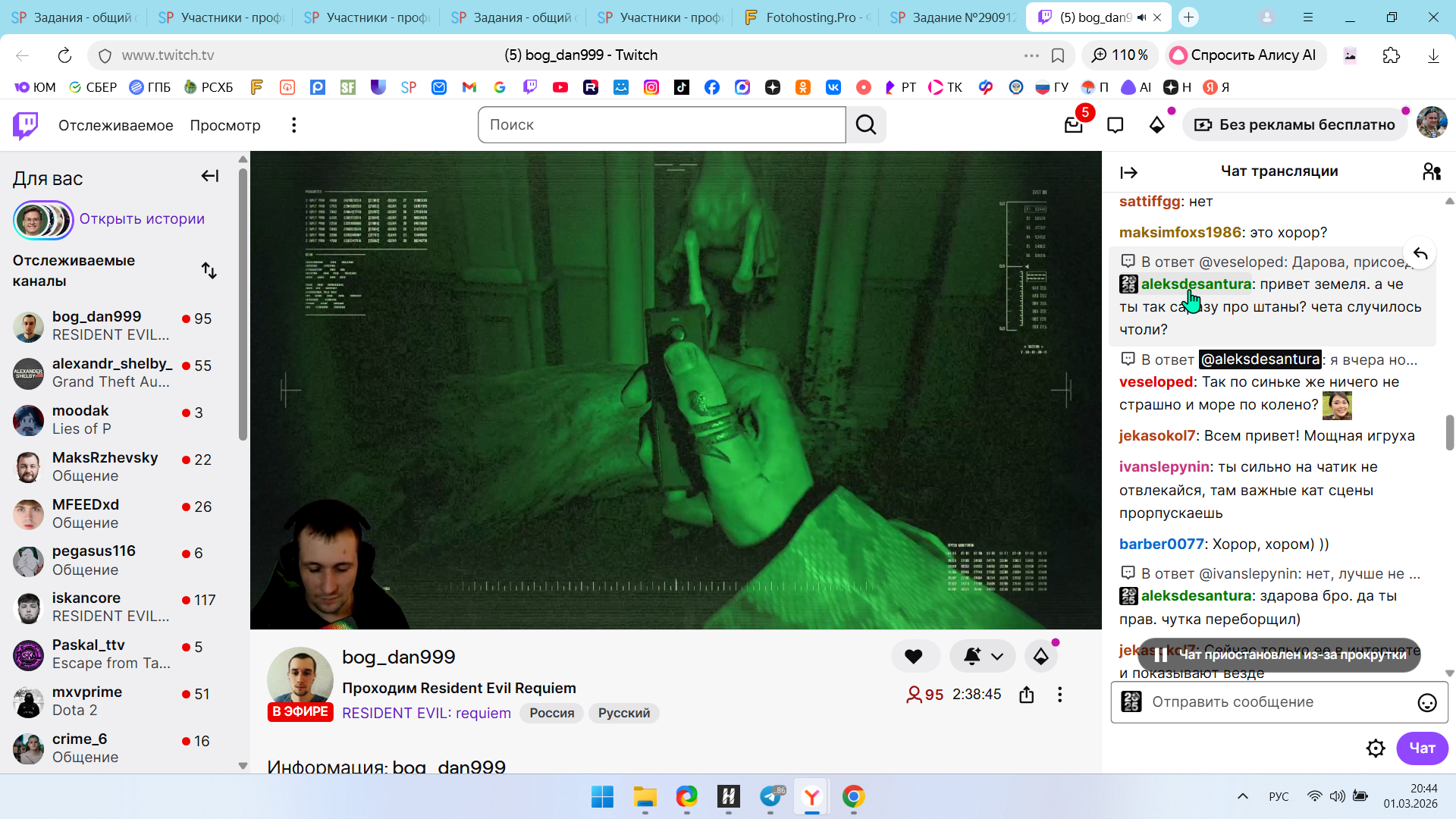Viewport: 1456px width, 819px height.
Task: Go to Отслеживаемое tab
Action: [x=115, y=125]
